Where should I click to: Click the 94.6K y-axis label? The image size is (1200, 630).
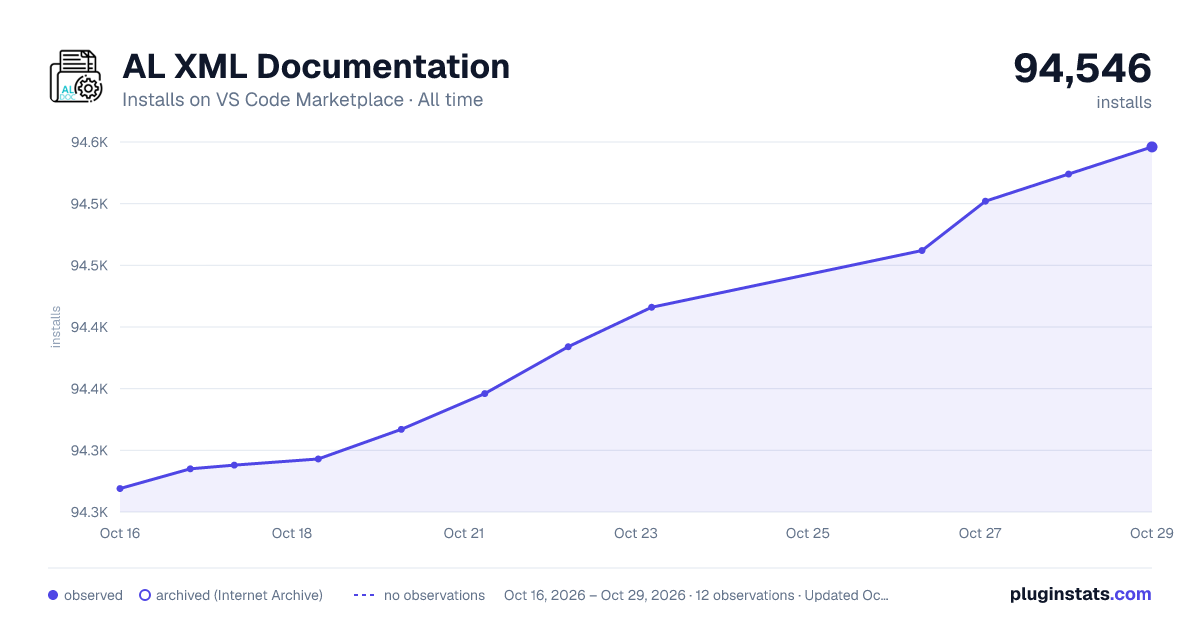pos(89,142)
